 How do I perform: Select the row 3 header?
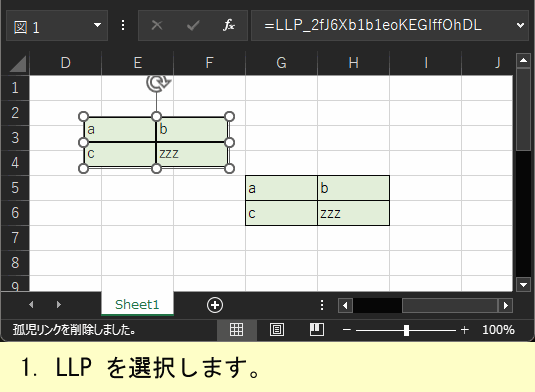coord(15,138)
